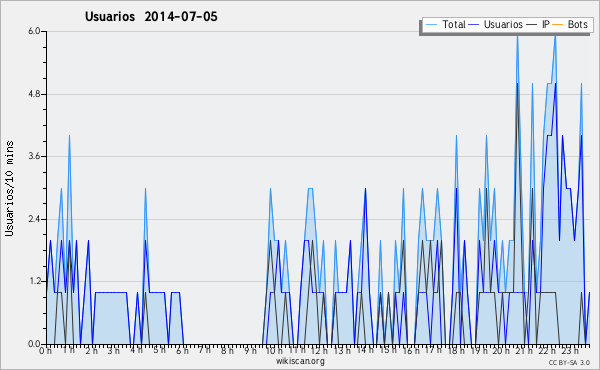The height and width of the screenshot is (370, 600).
Task: Click the dark blue Usuarios legend line swatch
Action: tap(474, 25)
